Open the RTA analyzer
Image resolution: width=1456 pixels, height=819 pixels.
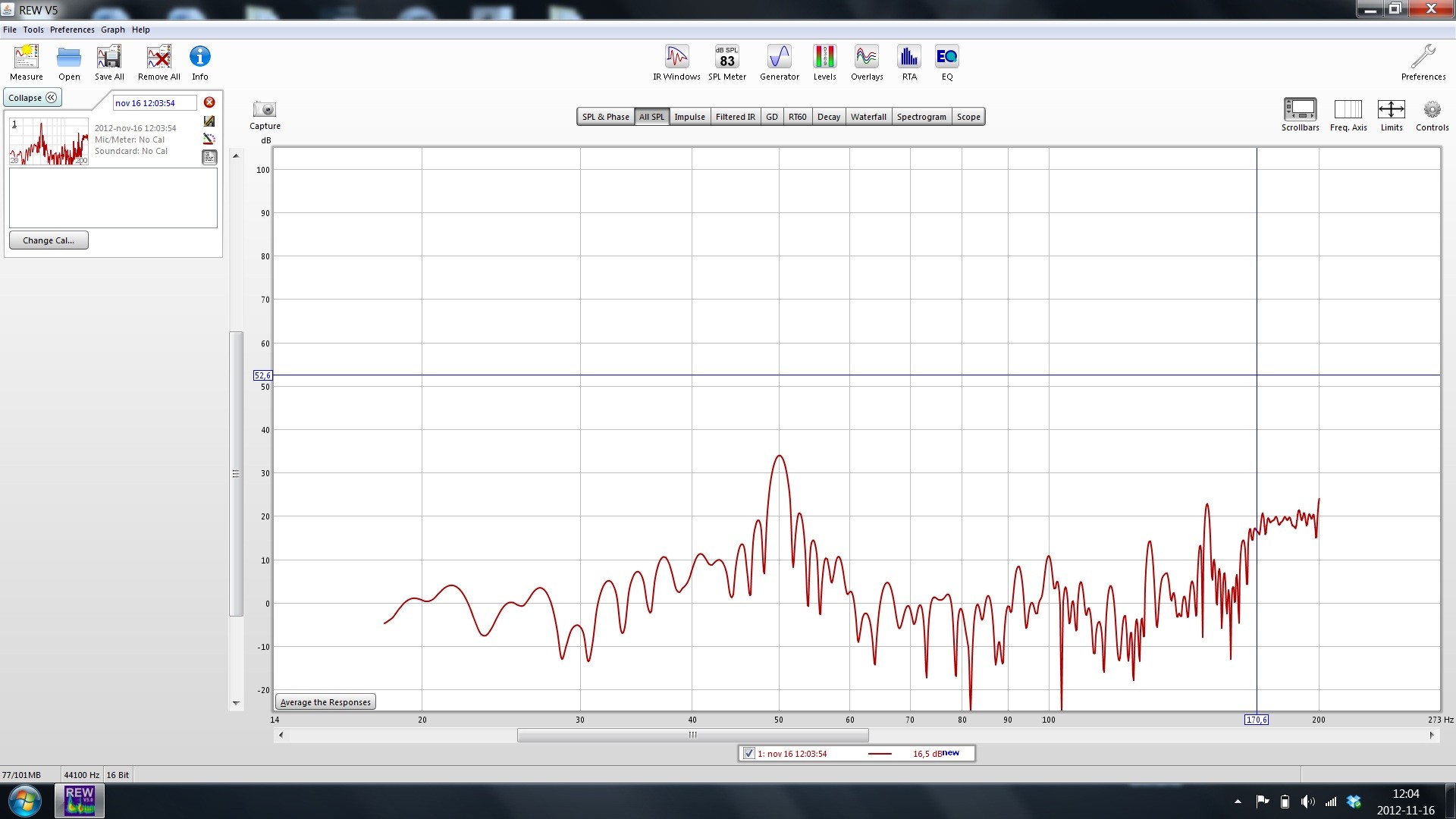(x=909, y=62)
